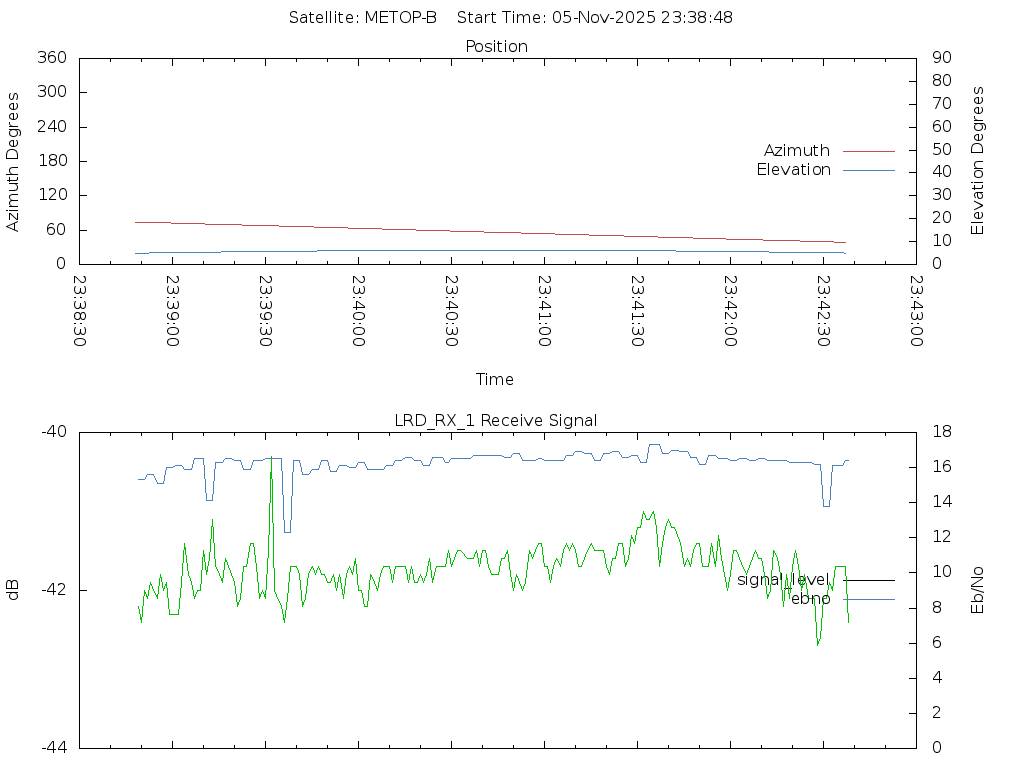Click the Satellite METOP-B header text
This screenshot has width=1024, height=768.
point(363,18)
